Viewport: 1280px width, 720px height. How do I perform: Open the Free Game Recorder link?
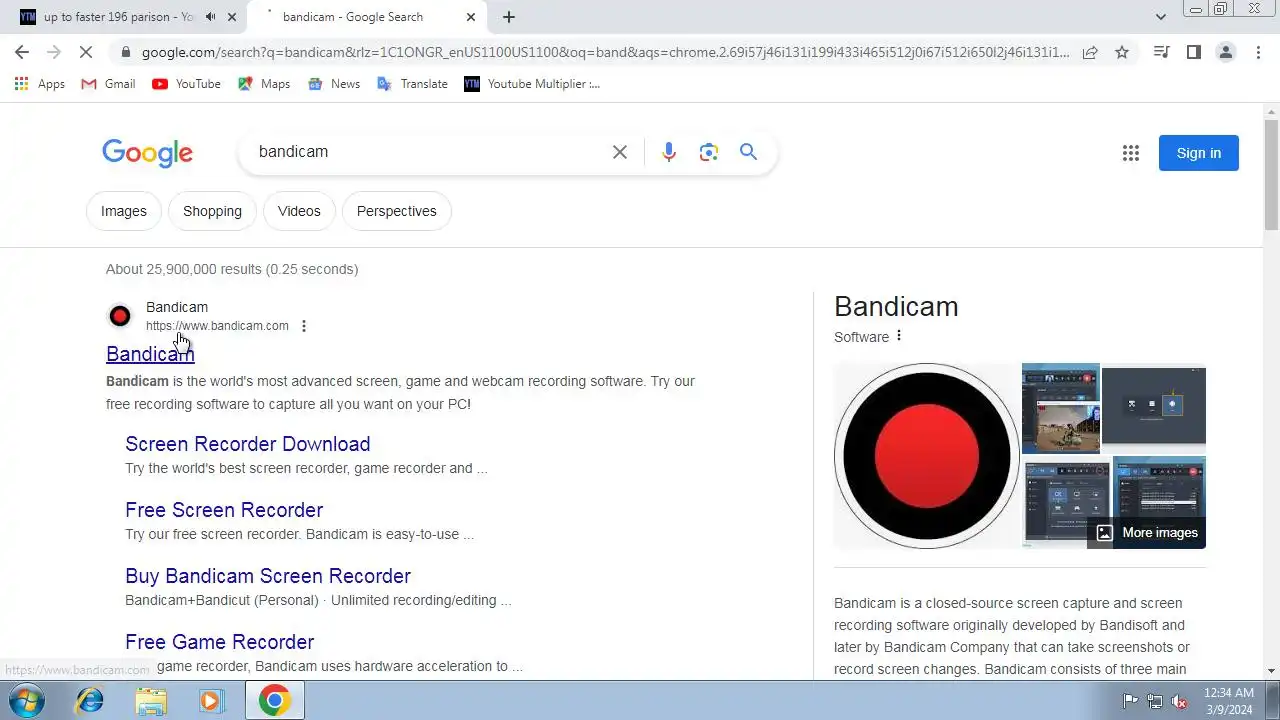220,642
